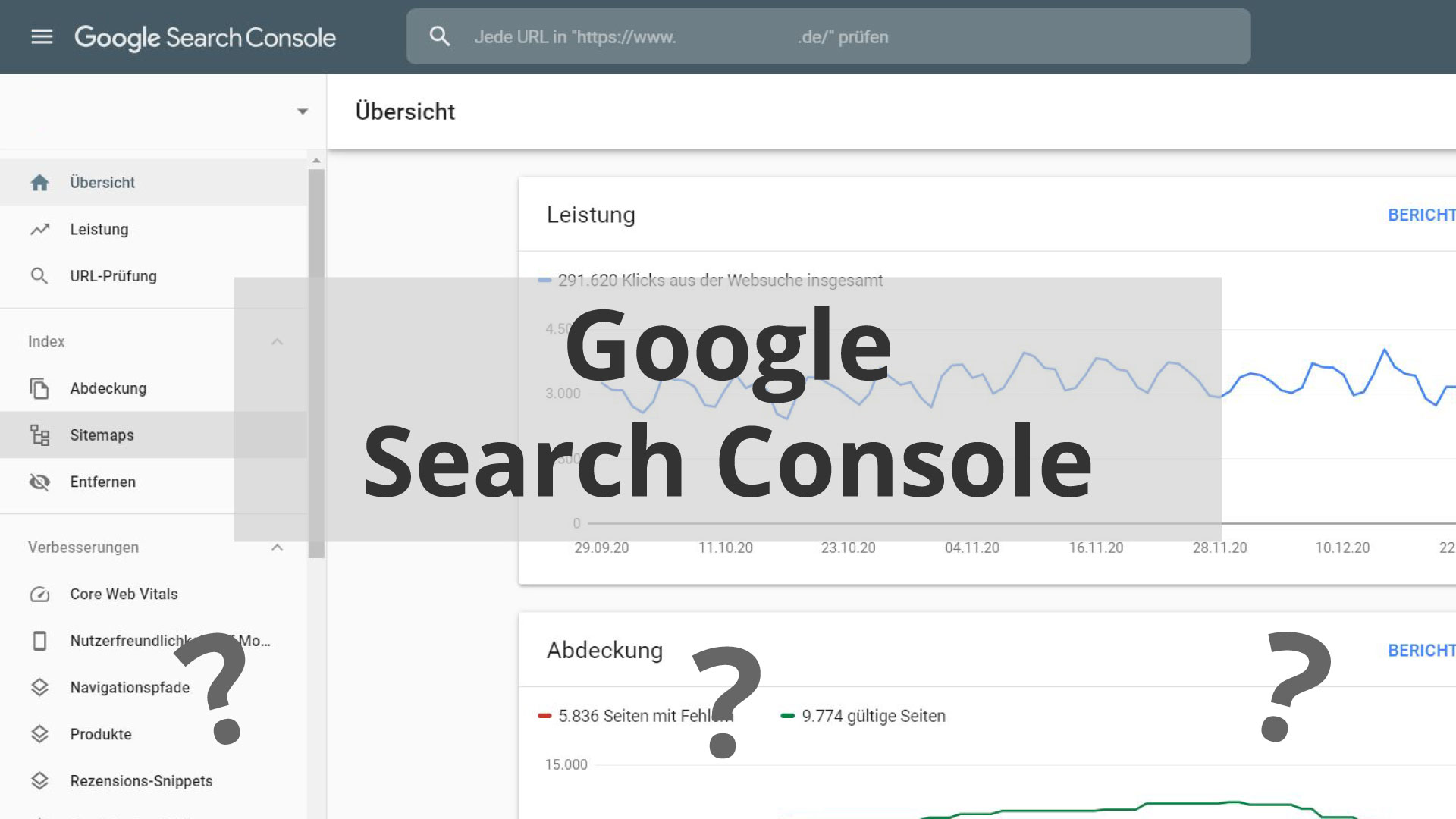Viewport: 1456px width, 819px height.
Task: Click the 28.11.20 date on chart axis
Action: [x=1219, y=548]
